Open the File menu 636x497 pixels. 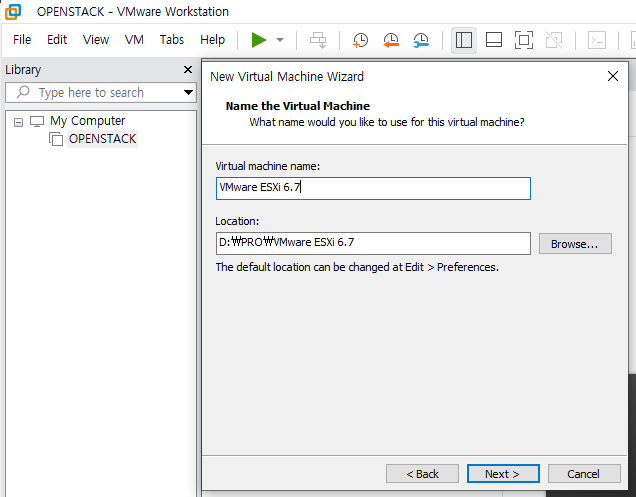tap(22, 40)
